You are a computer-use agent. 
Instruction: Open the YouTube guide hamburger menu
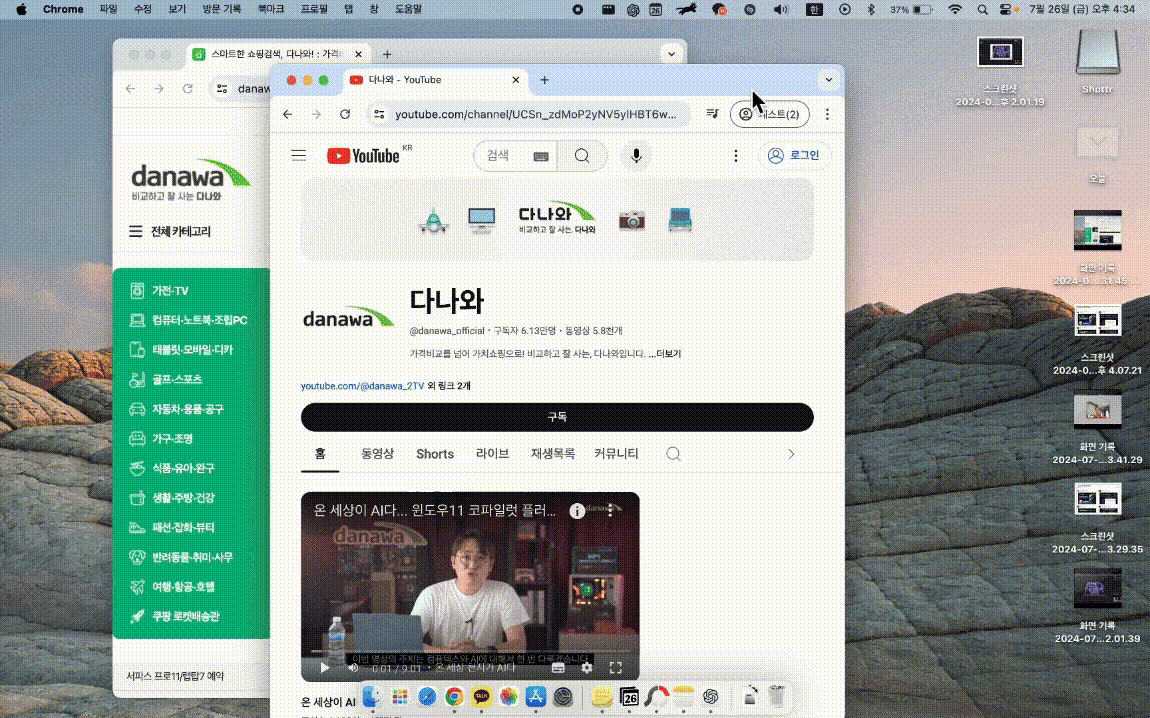(299, 155)
